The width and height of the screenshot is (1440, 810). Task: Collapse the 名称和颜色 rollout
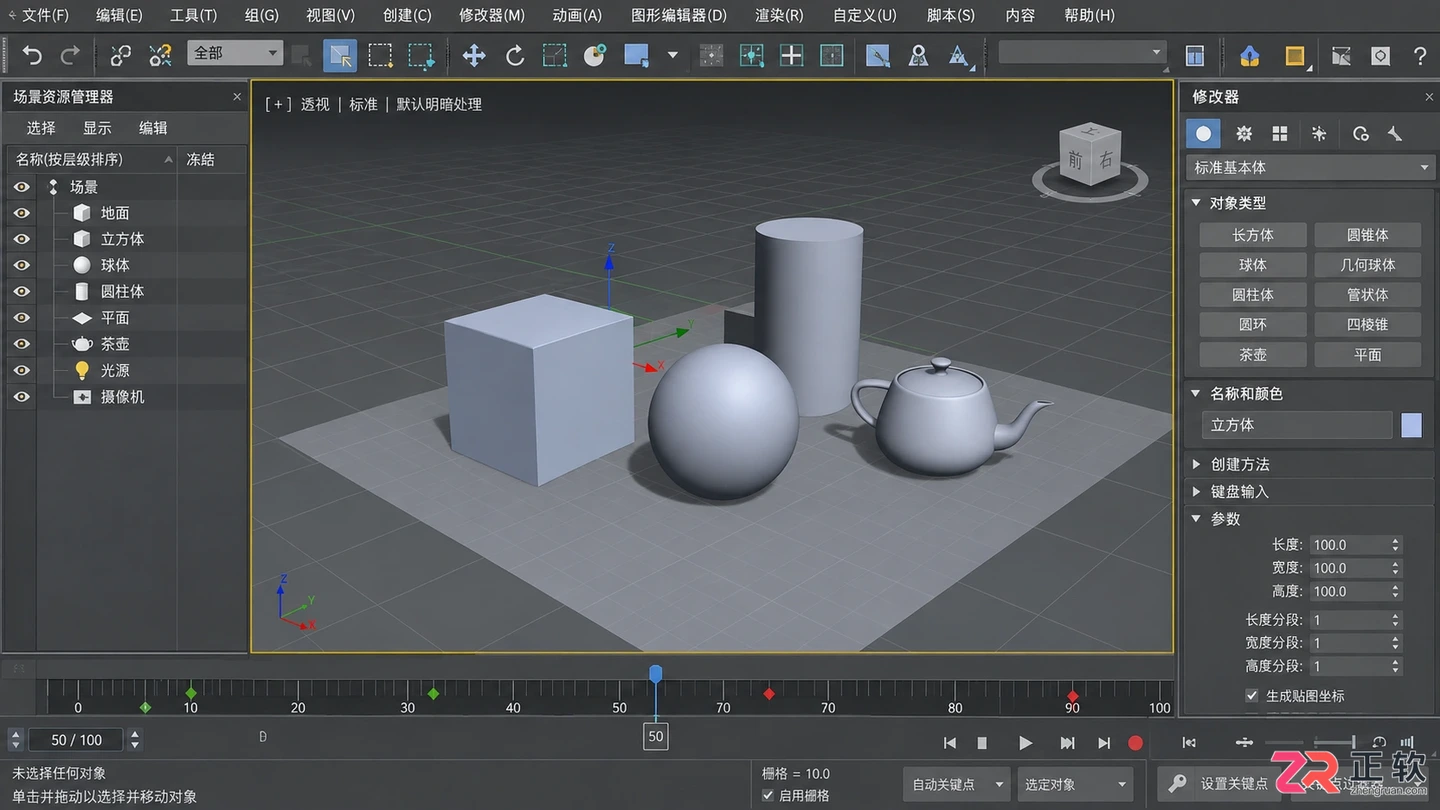coord(1196,394)
